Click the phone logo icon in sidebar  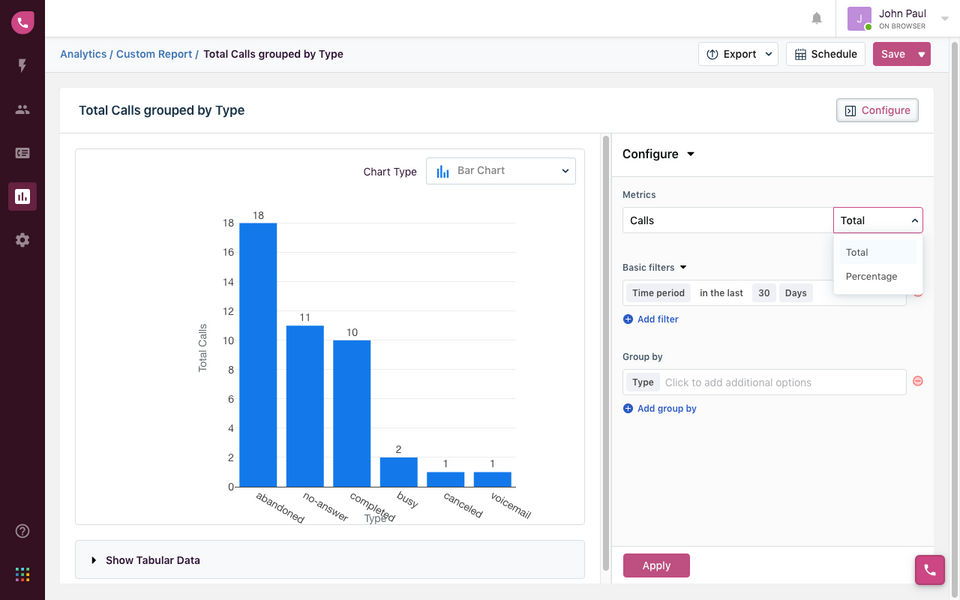(22, 22)
